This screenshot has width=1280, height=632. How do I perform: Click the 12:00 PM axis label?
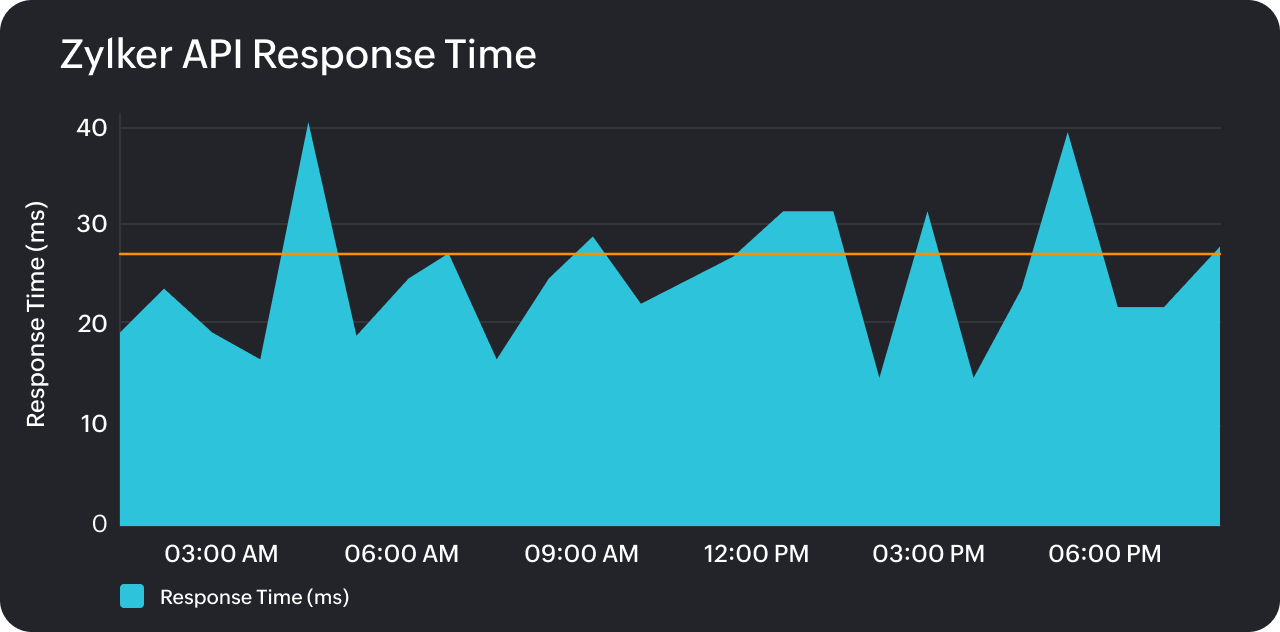pos(756,554)
